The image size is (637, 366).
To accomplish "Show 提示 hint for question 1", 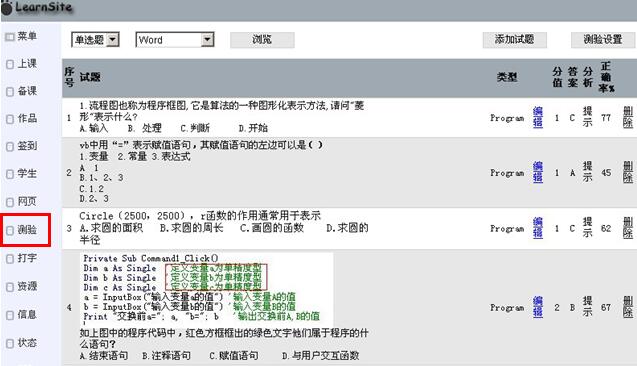I will click(x=587, y=117).
